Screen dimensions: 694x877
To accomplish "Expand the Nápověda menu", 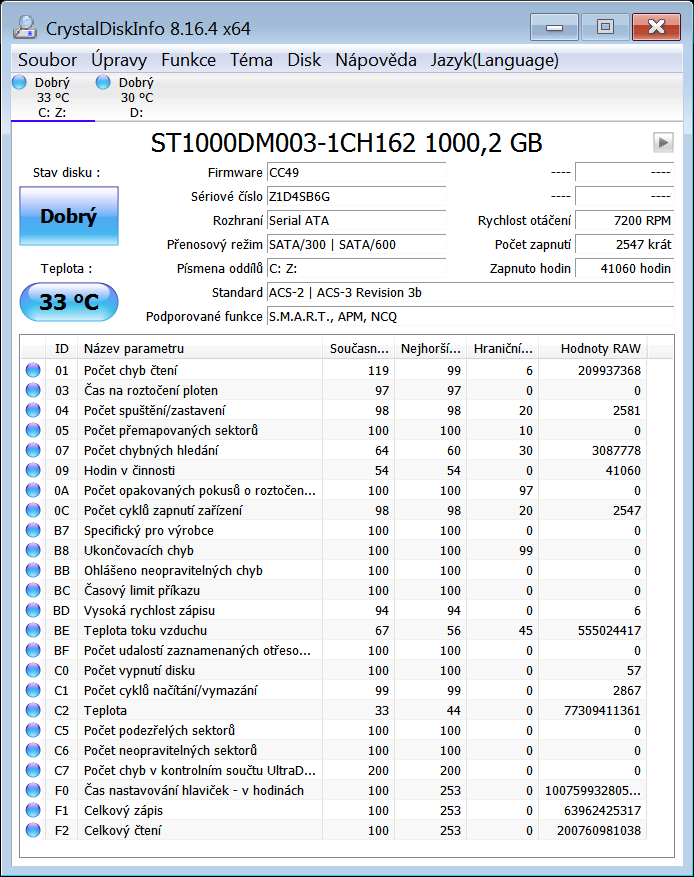I will coord(375,60).
